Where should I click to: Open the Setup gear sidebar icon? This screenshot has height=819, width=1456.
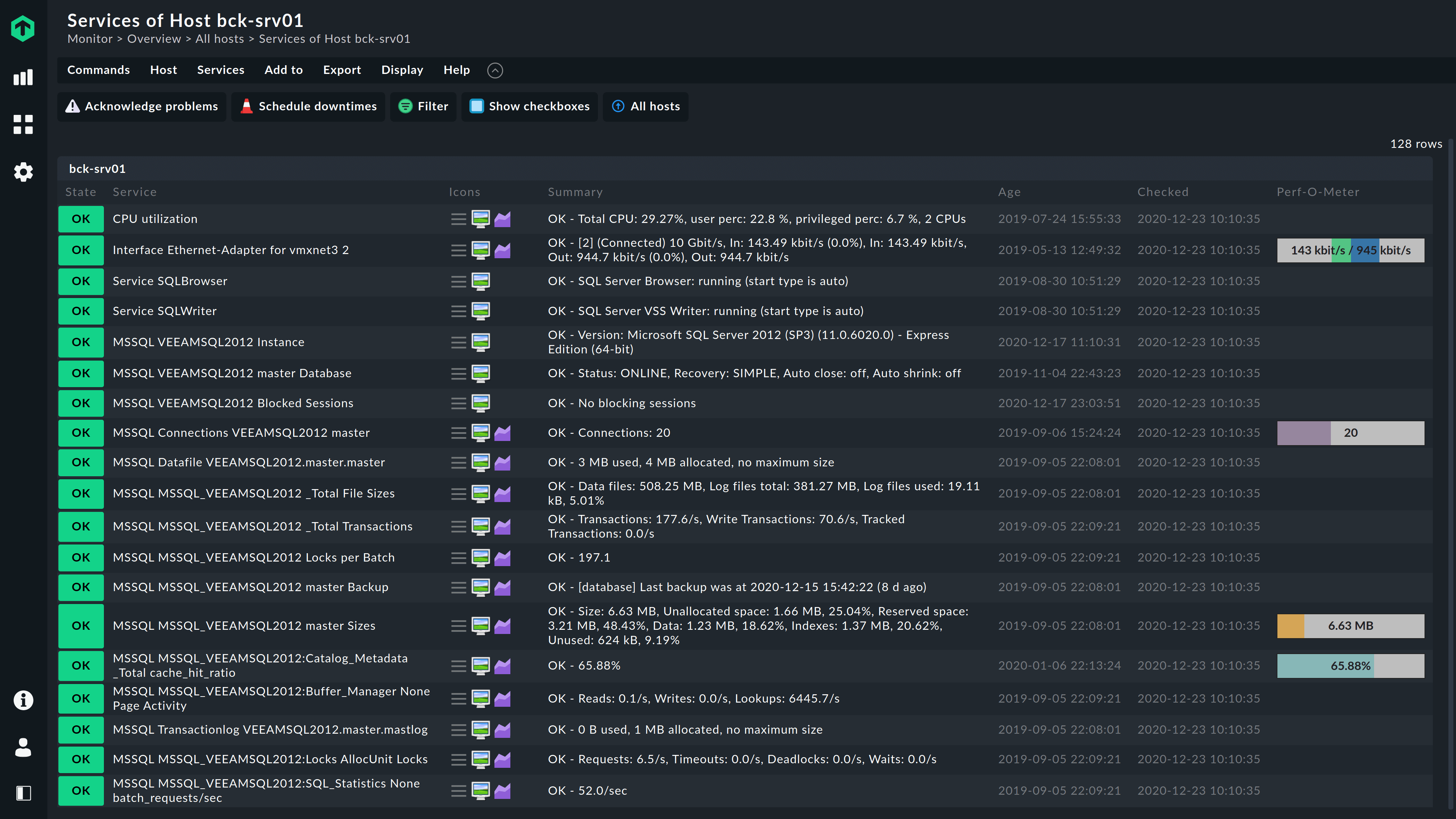[23, 172]
